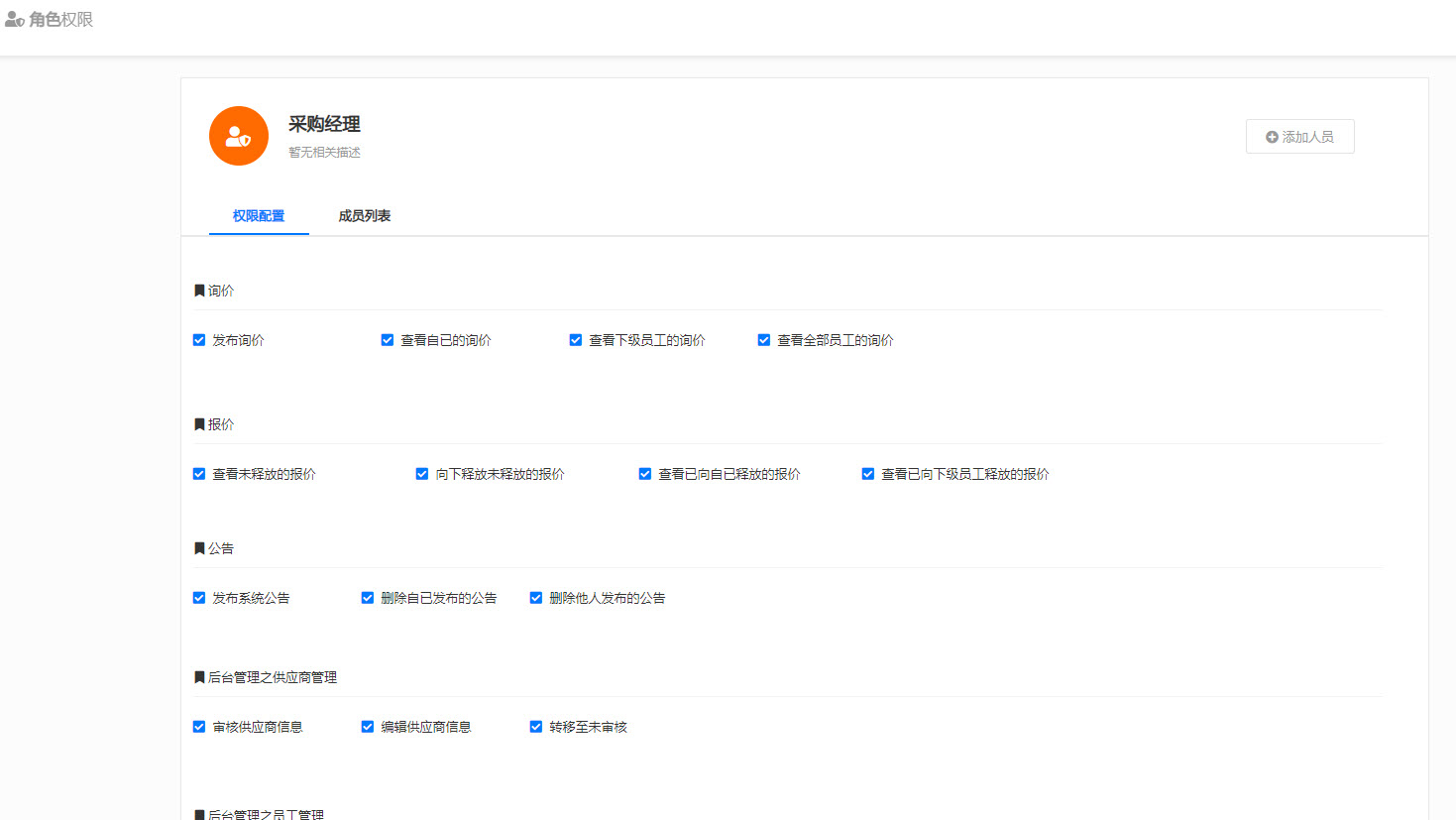1456x820 pixels.
Task: Click the 采购经理 role title
Action: (x=324, y=124)
